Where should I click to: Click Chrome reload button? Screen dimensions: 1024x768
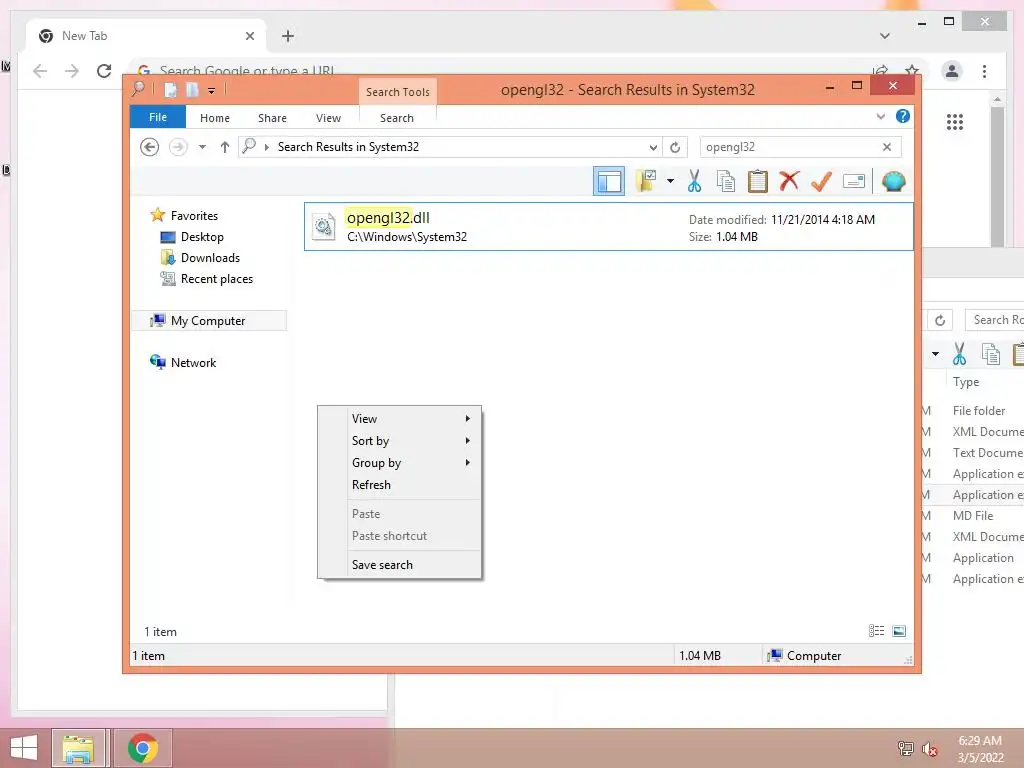tap(104, 71)
